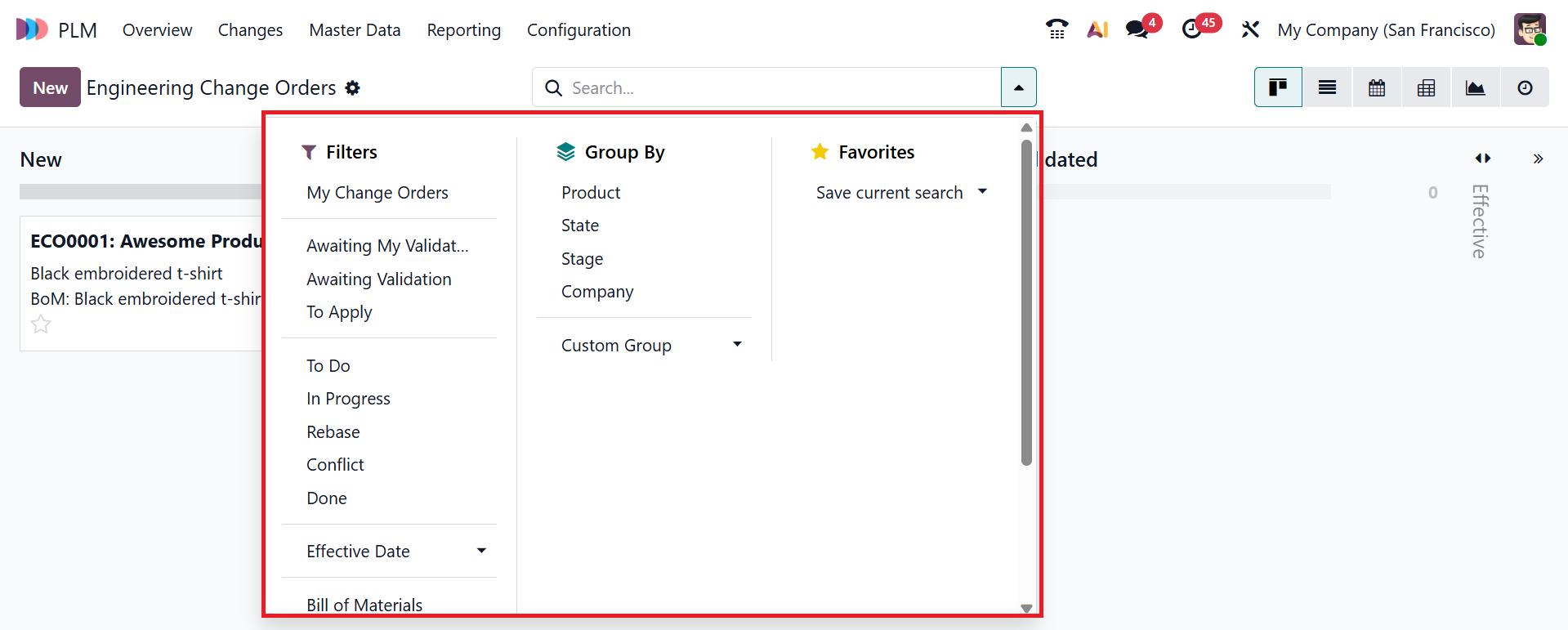This screenshot has width=1568, height=630.
Task: Open the Reporting menu
Action: point(463,30)
